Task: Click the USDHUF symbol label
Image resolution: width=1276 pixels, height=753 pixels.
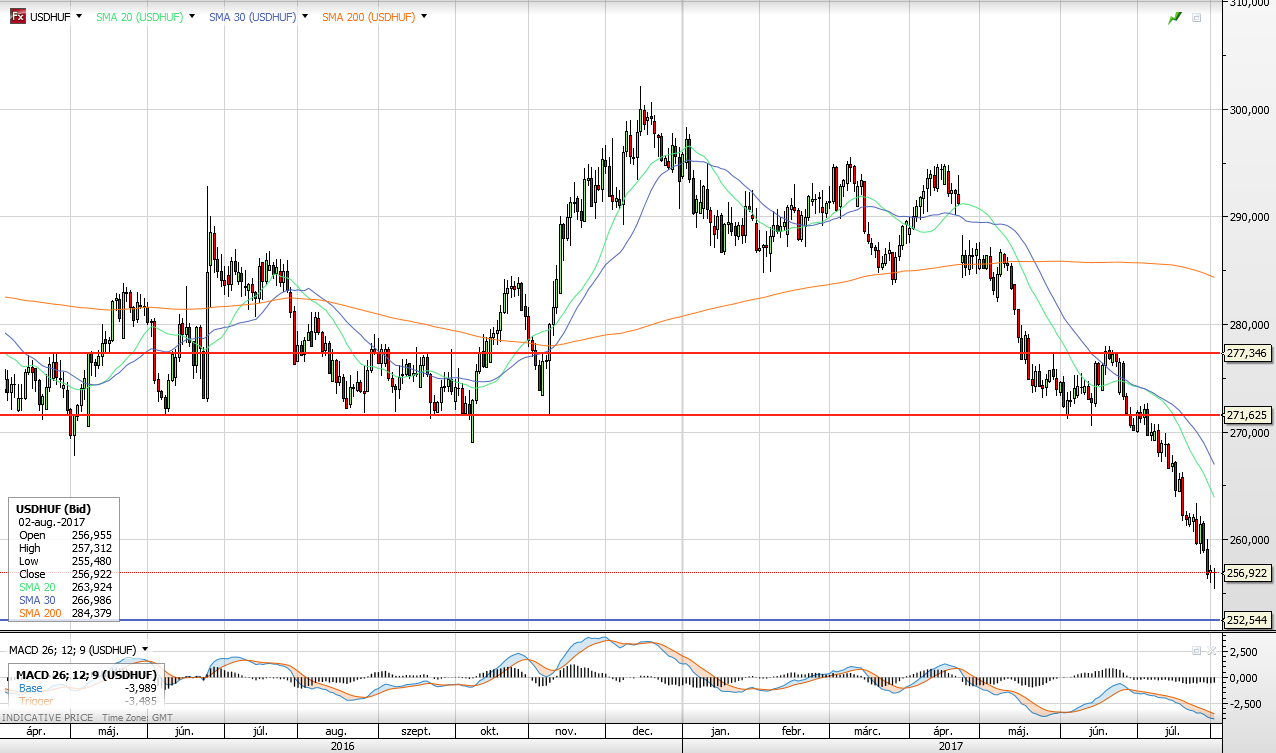Action: 50,17
